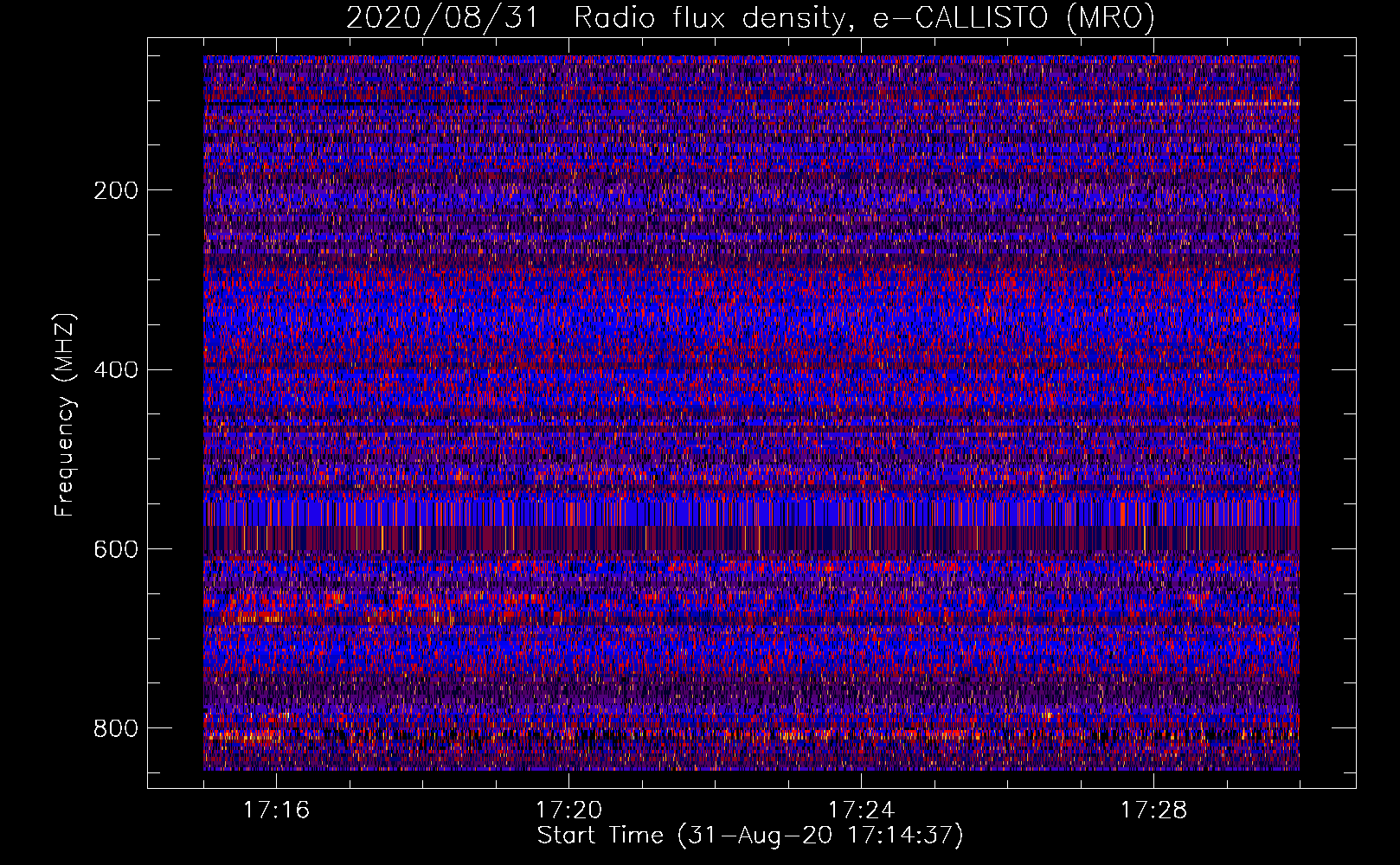Select the 17:28 time axis label
Image resolution: width=1400 pixels, height=865 pixels.
click(x=1153, y=811)
